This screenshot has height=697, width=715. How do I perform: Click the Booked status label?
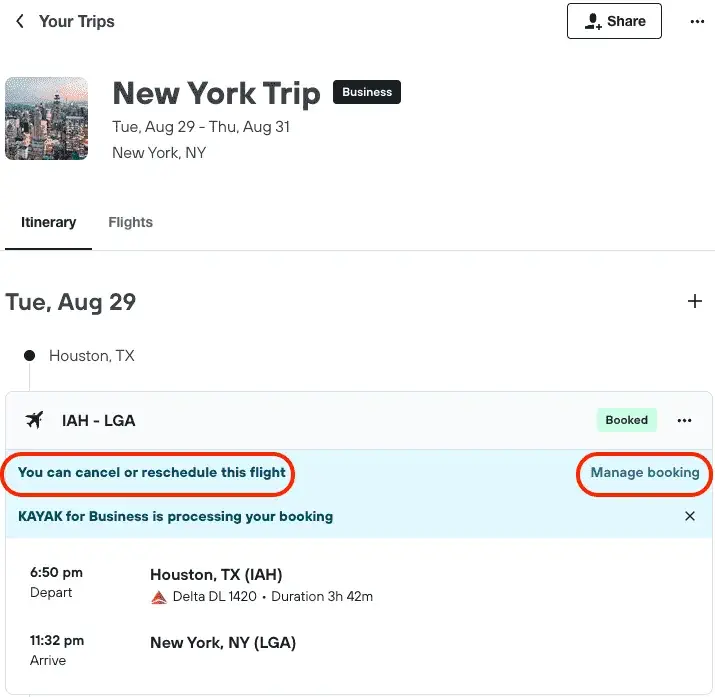pos(627,420)
